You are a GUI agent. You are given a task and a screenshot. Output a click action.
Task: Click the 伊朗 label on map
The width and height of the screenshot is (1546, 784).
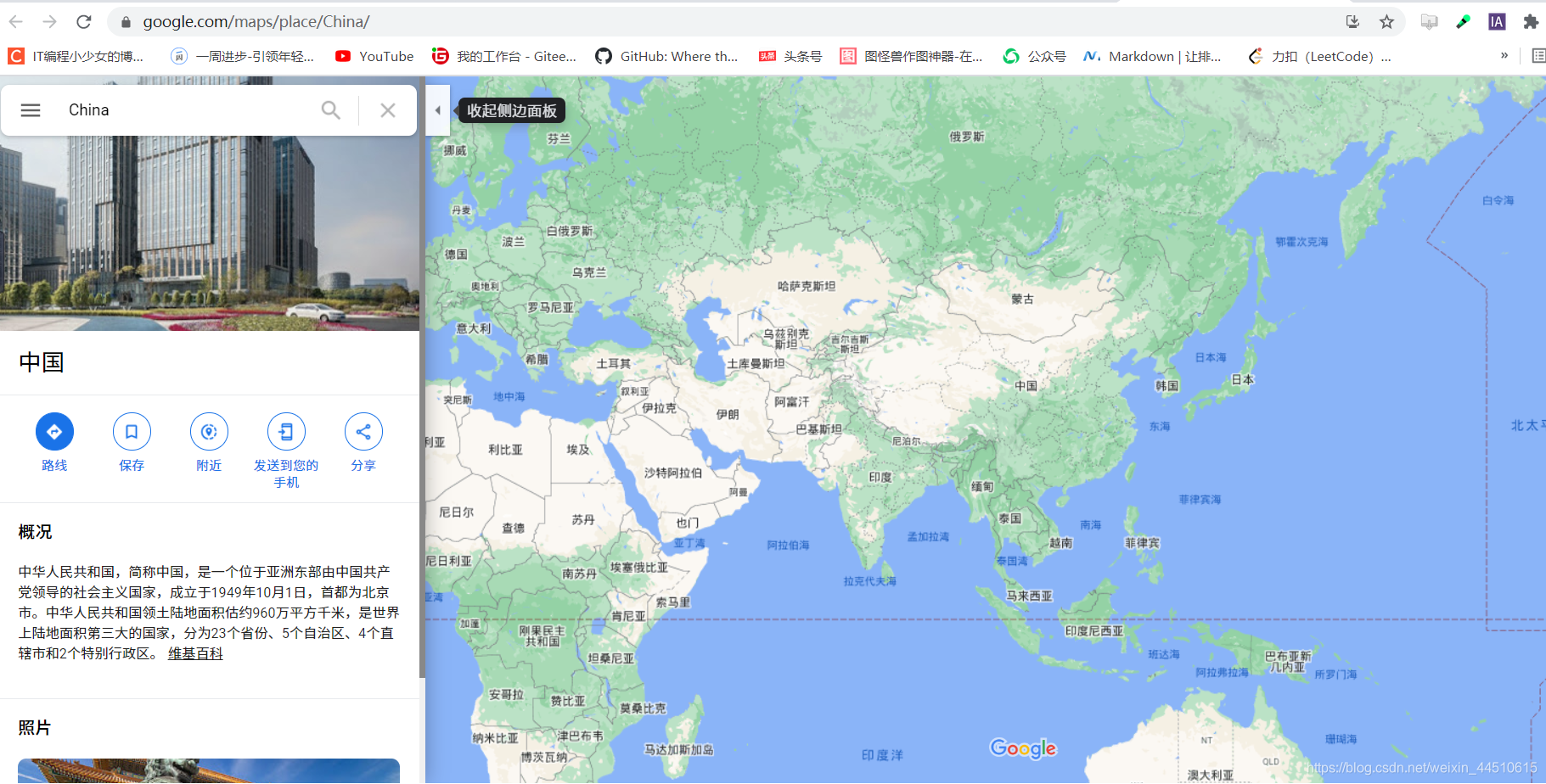728,415
